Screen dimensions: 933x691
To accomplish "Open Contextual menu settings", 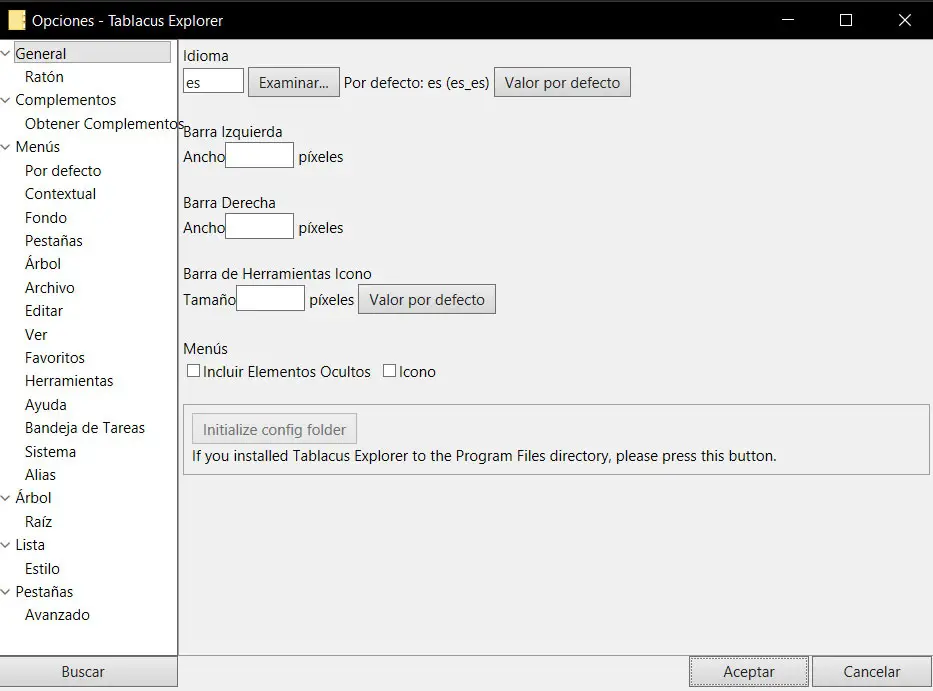I will (x=60, y=194).
